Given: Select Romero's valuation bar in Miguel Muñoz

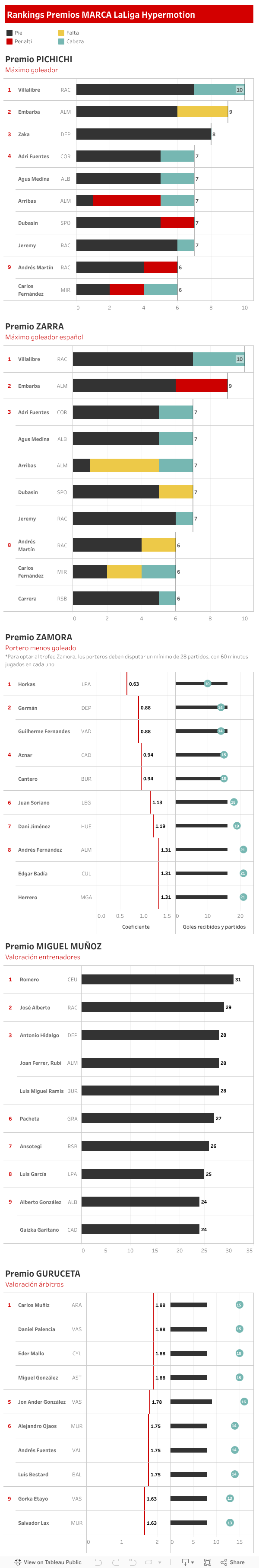Looking at the screenshot, I should (x=157, y=979).
